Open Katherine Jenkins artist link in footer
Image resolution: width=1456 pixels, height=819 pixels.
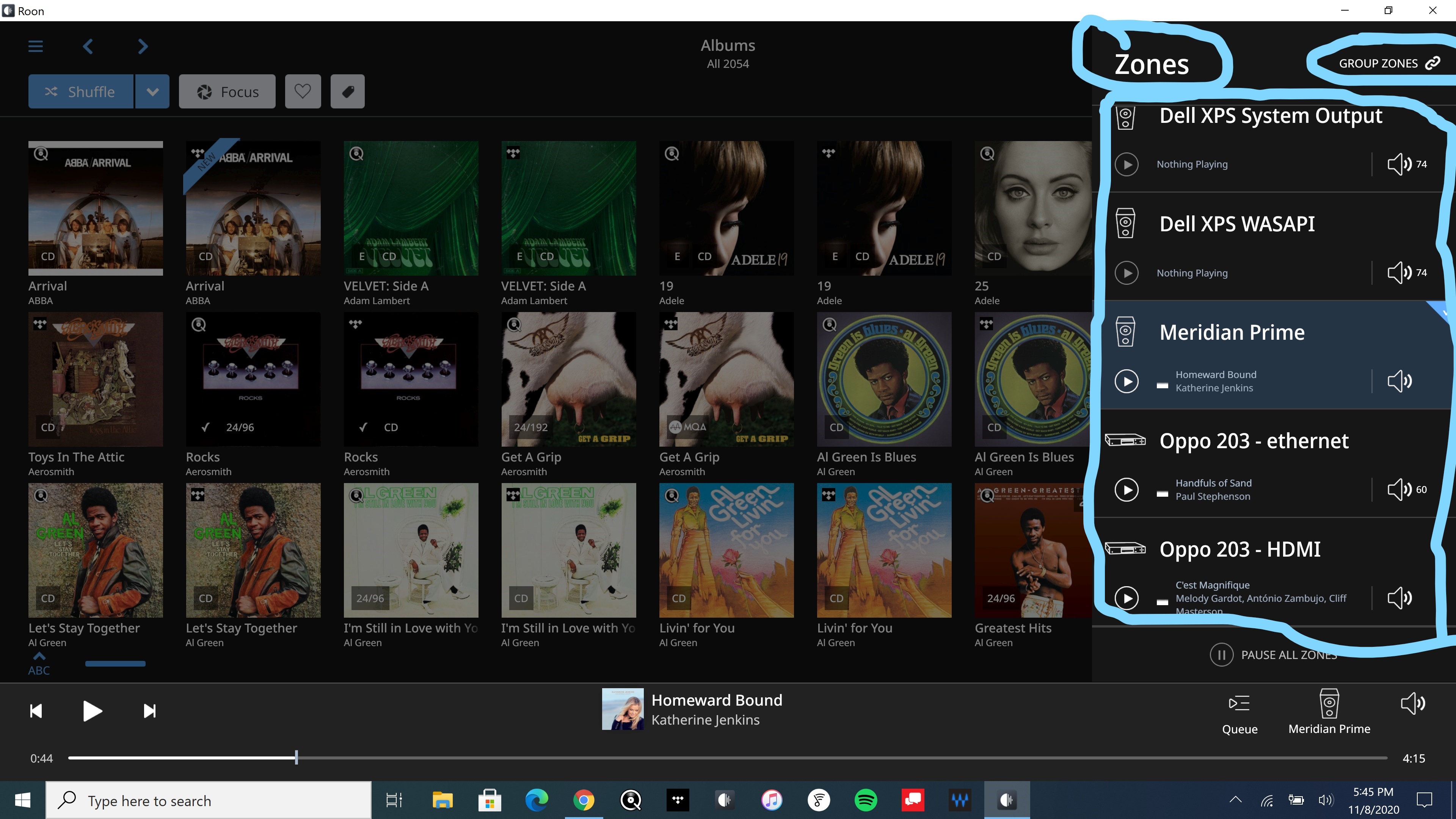(705, 720)
